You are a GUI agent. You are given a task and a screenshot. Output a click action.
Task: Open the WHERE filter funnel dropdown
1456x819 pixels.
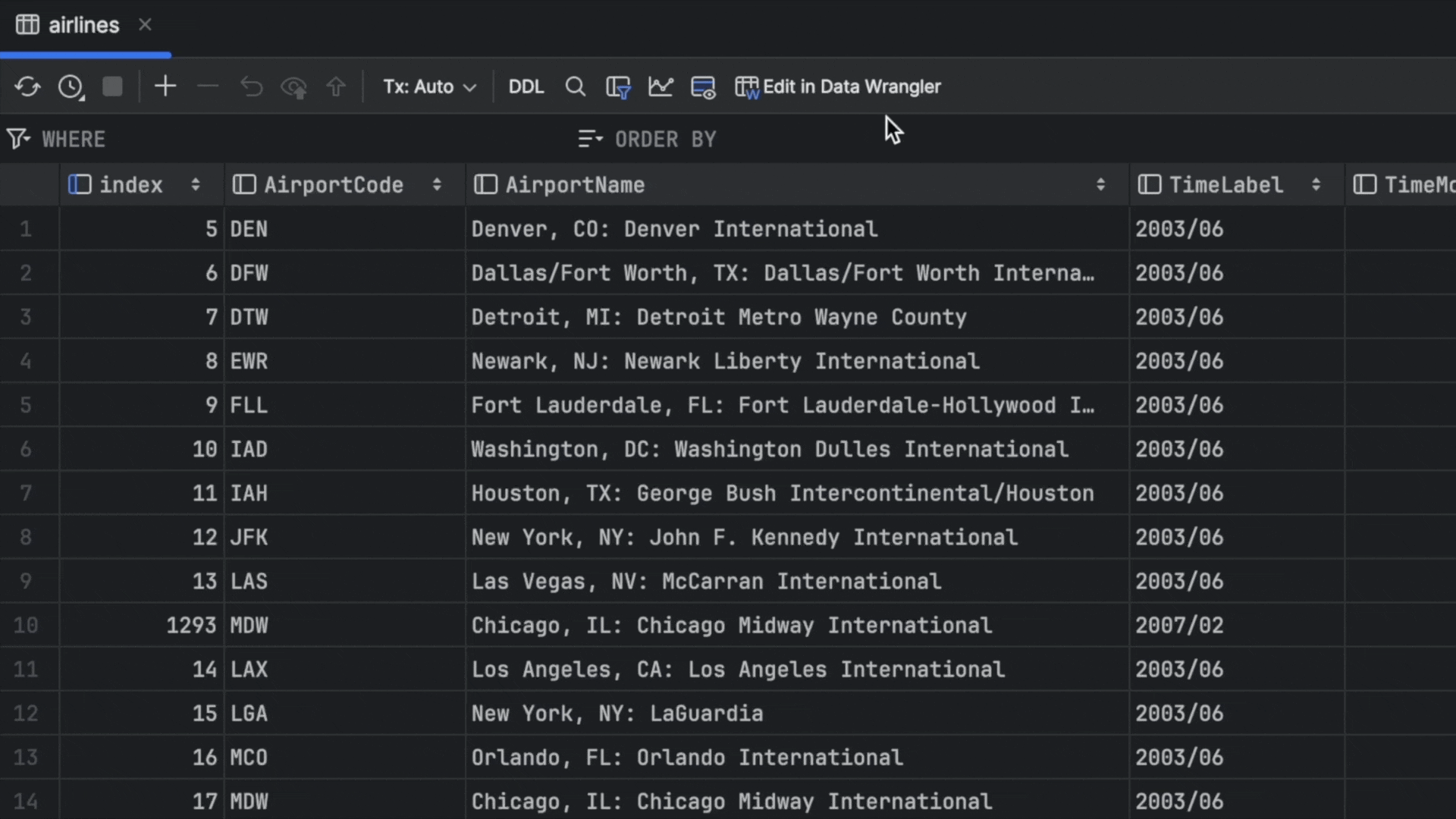(18, 138)
